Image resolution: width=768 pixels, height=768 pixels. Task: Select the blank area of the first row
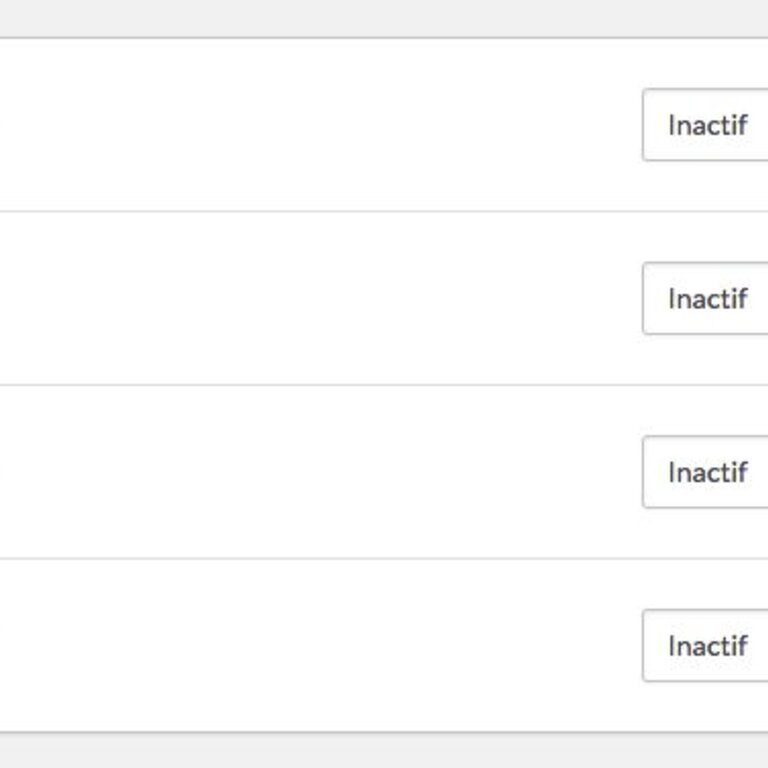tap(300, 125)
